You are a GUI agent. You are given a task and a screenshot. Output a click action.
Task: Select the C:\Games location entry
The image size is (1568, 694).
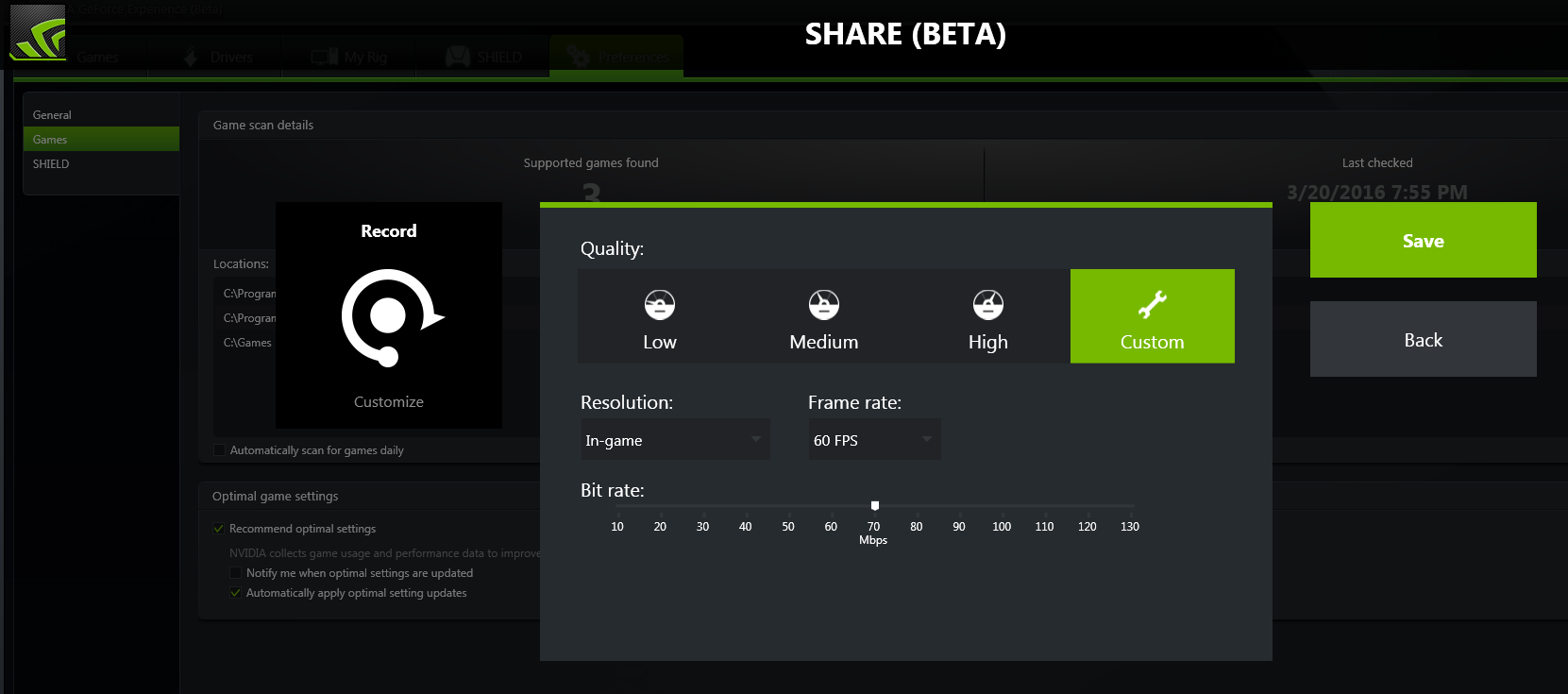click(247, 343)
